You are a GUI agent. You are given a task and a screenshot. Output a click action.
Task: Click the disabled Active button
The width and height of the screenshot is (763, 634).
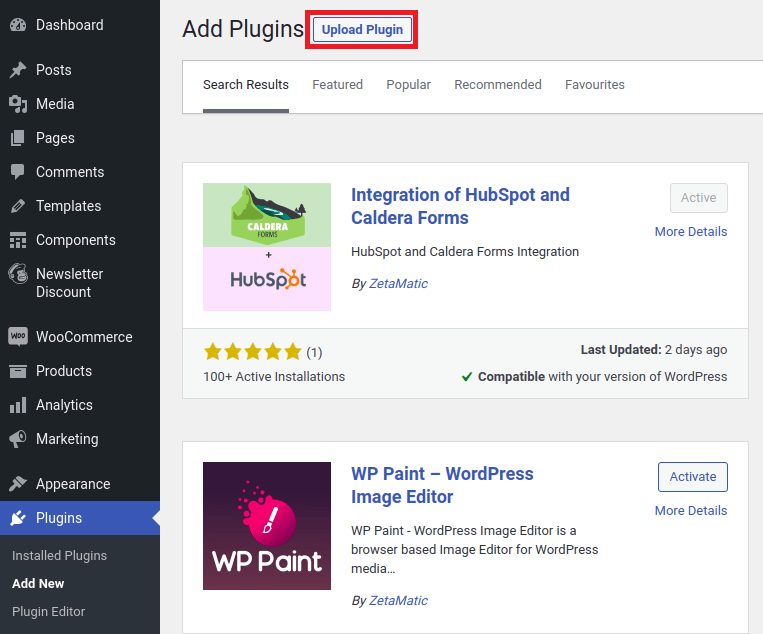tap(698, 198)
